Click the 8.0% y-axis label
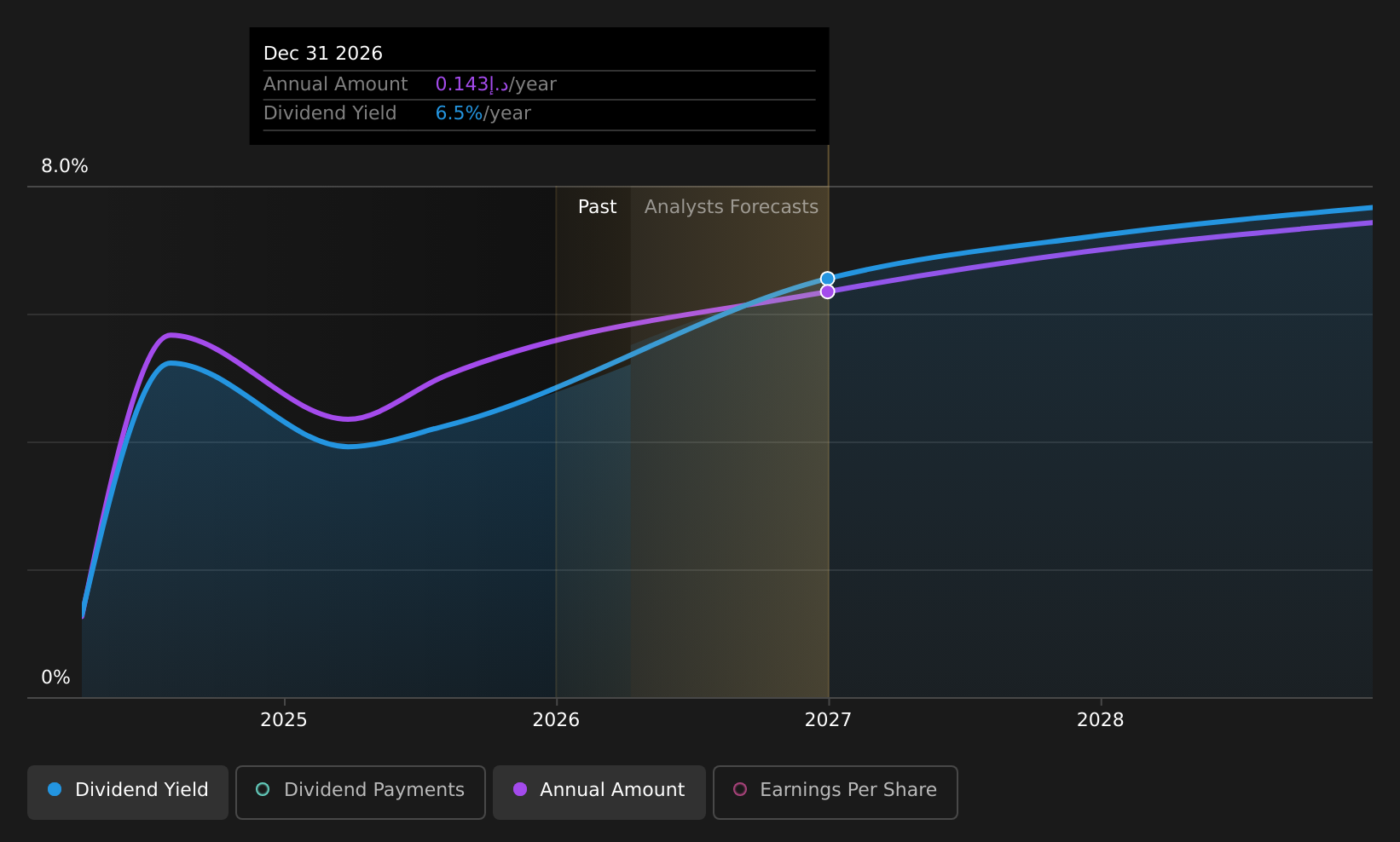The width and height of the screenshot is (1400, 842). (x=65, y=166)
